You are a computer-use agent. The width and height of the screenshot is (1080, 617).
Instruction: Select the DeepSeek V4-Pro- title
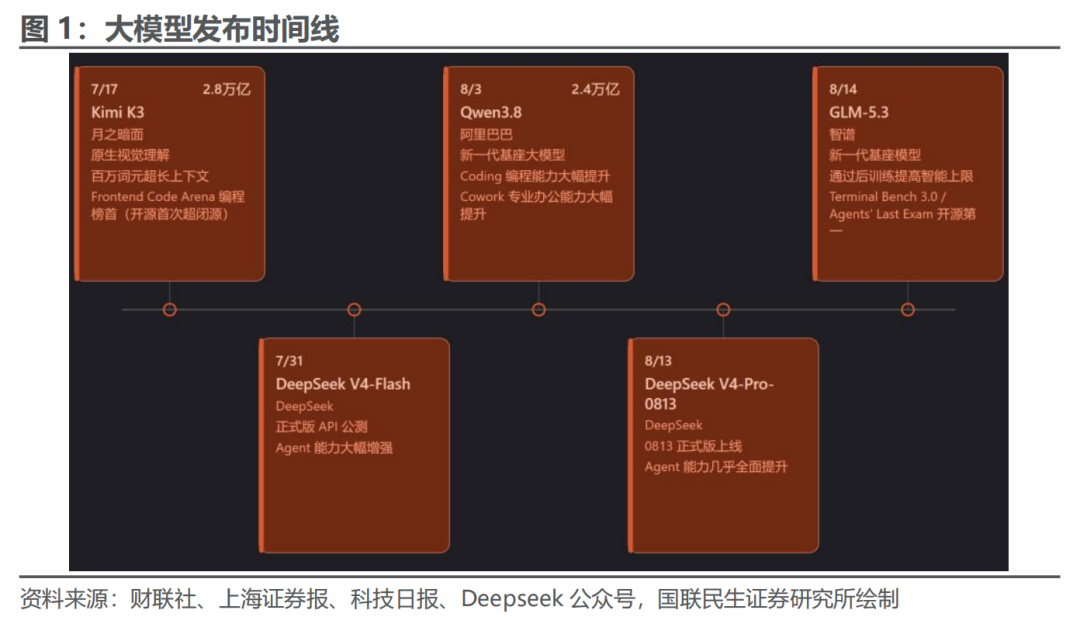[x=709, y=384]
